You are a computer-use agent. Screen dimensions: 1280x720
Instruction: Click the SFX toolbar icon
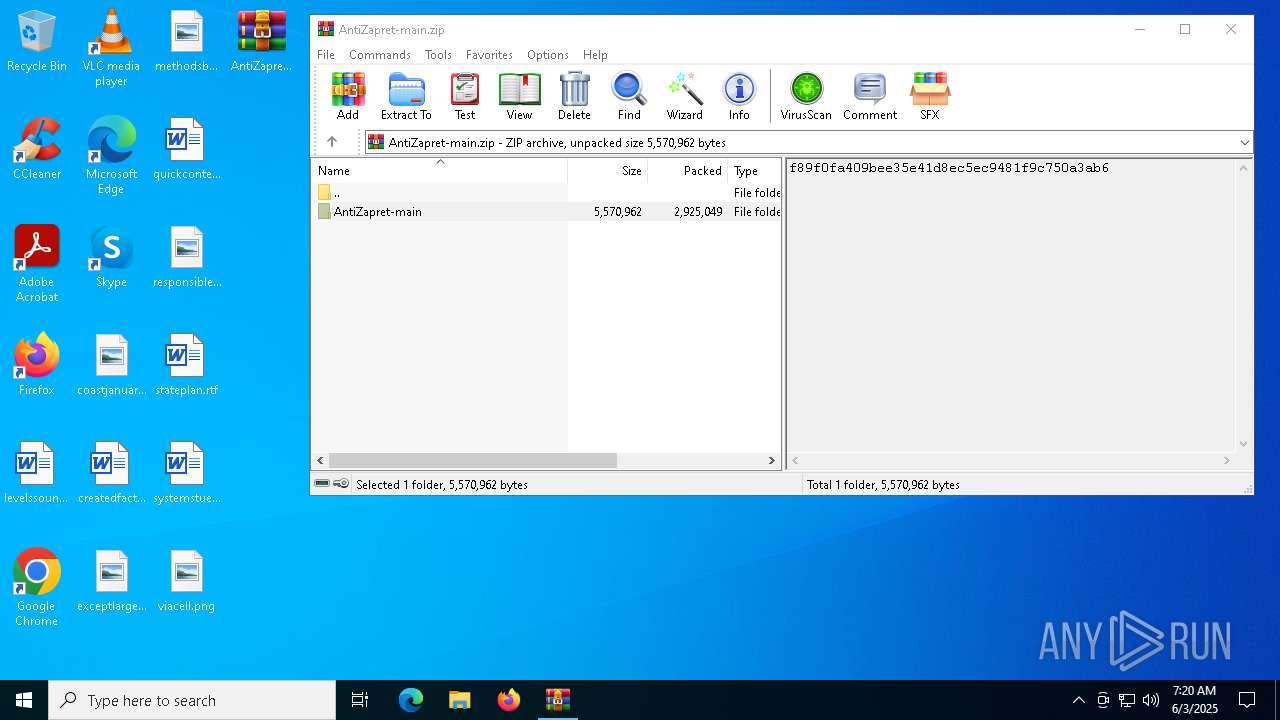pyautogui.click(x=930, y=96)
